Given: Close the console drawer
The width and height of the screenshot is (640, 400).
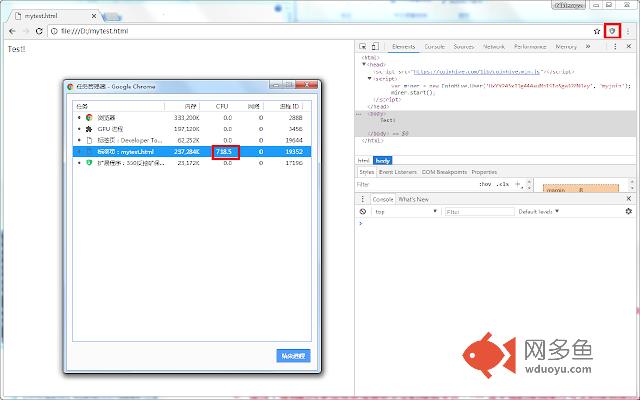Looking at the screenshot, I should click(629, 199).
